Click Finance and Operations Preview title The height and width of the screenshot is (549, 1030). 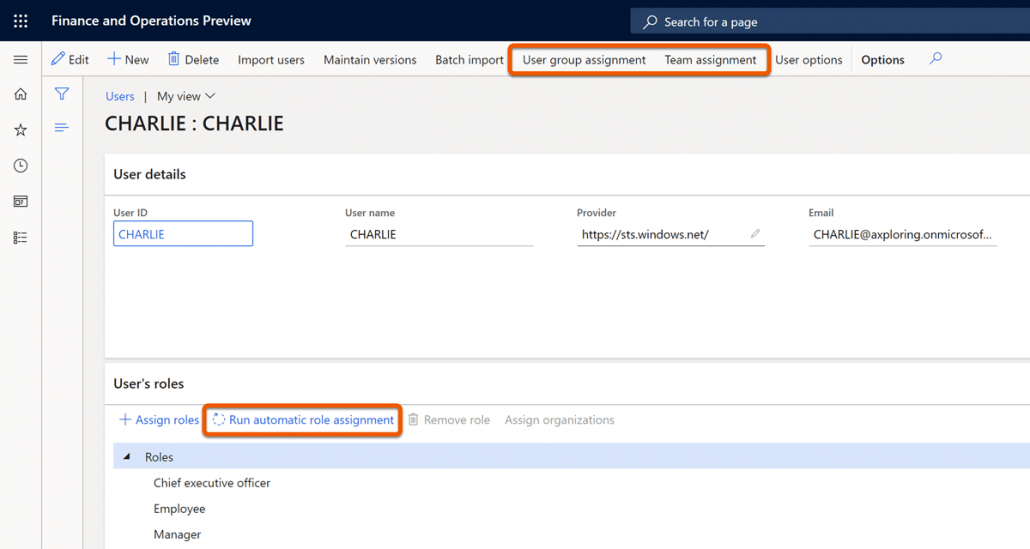pos(151,21)
